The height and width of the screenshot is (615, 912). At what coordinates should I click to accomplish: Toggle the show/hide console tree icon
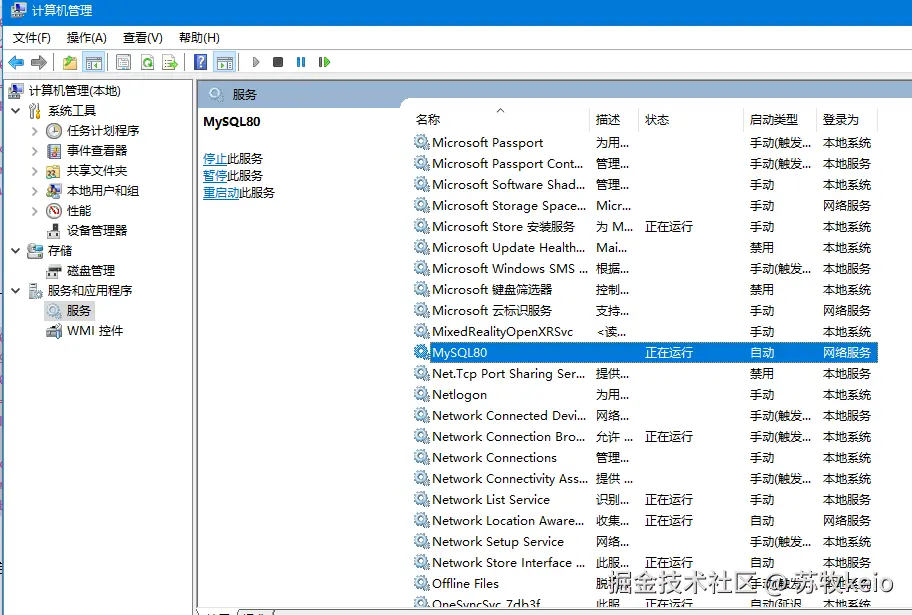94,62
